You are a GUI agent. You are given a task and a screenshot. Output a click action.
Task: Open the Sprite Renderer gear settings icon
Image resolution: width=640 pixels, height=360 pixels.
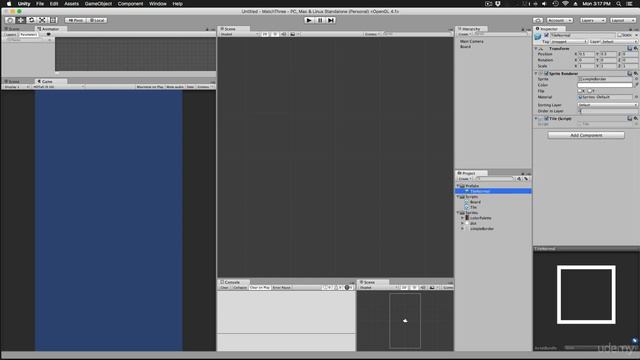pos(636,73)
